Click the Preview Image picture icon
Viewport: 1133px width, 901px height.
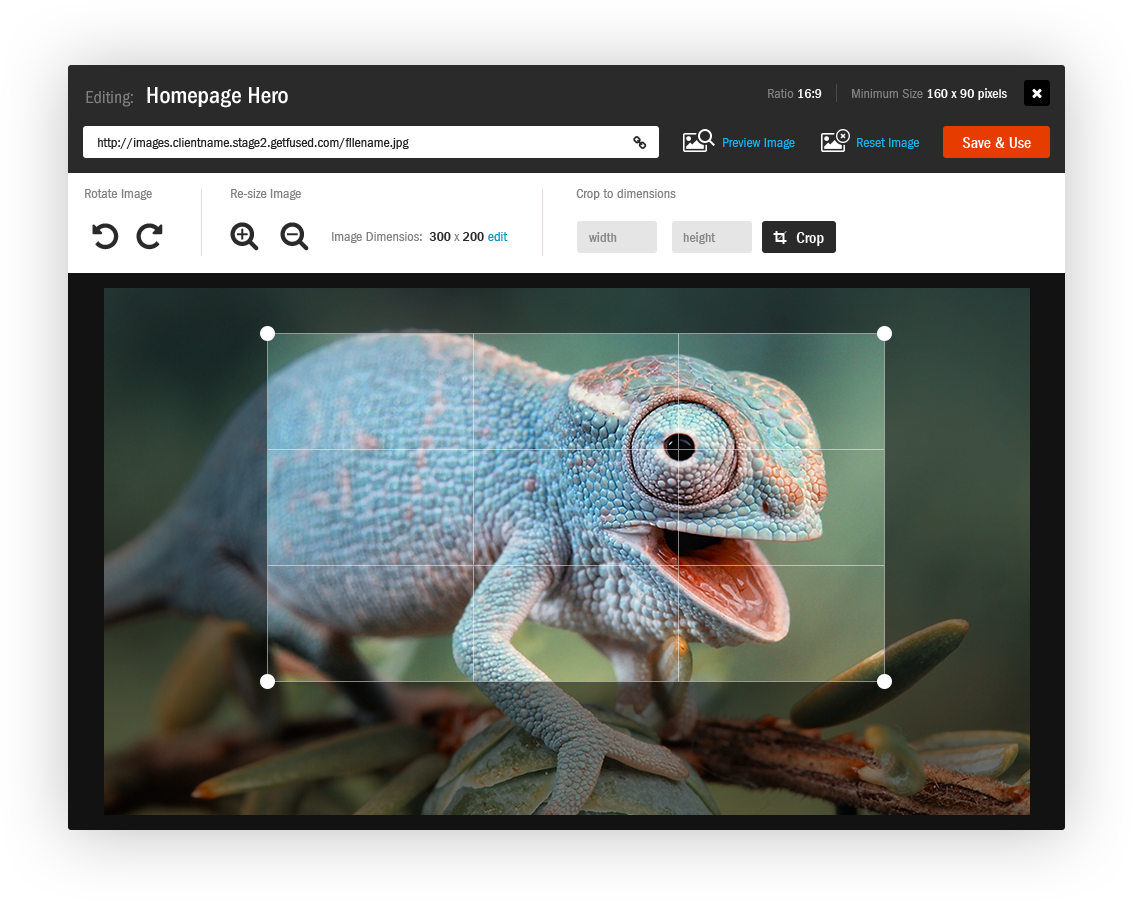(x=698, y=141)
